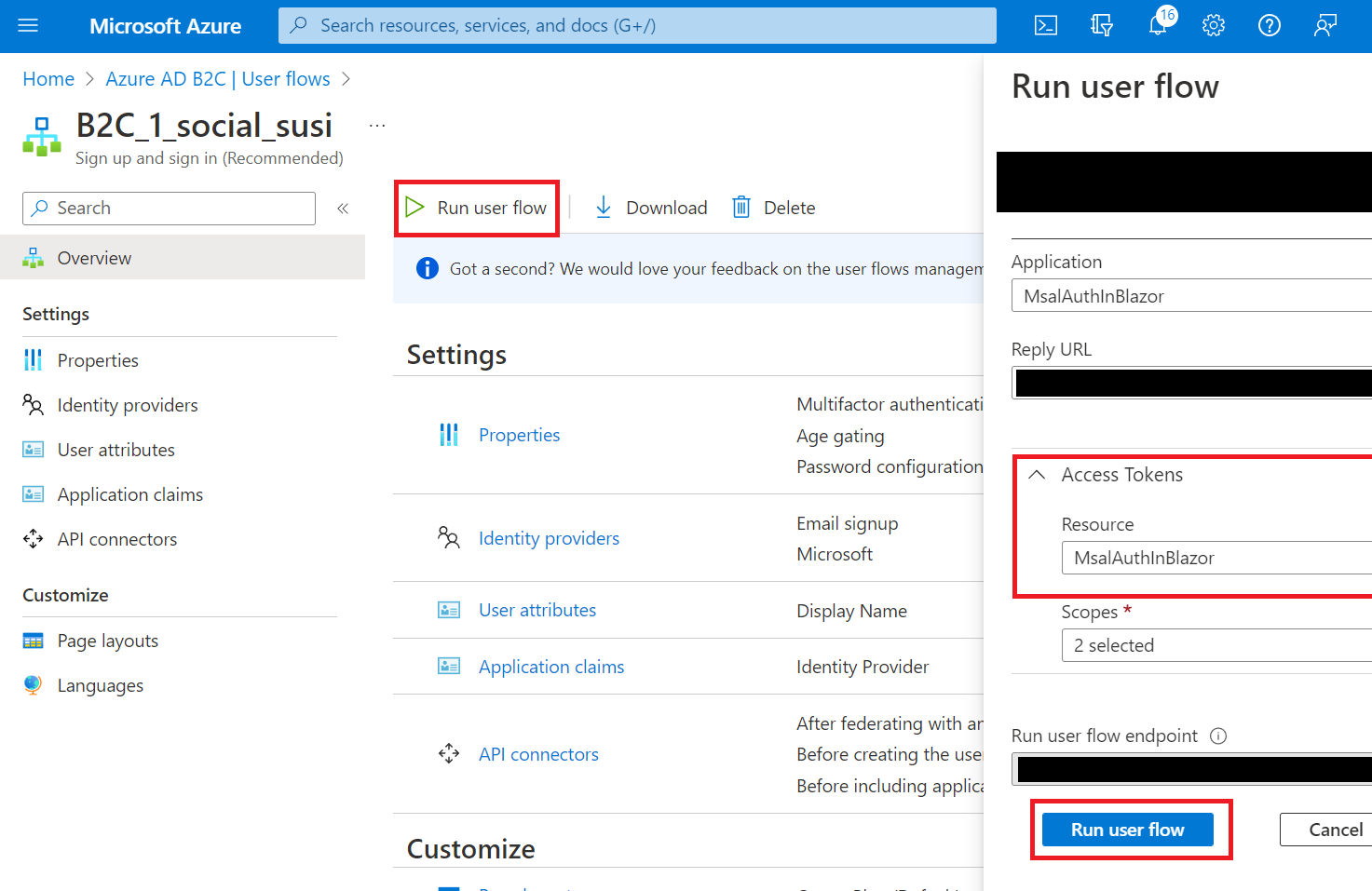1372x891 pixels.
Task: Click Microsoft Azure portal title
Action: [x=165, y=26]
